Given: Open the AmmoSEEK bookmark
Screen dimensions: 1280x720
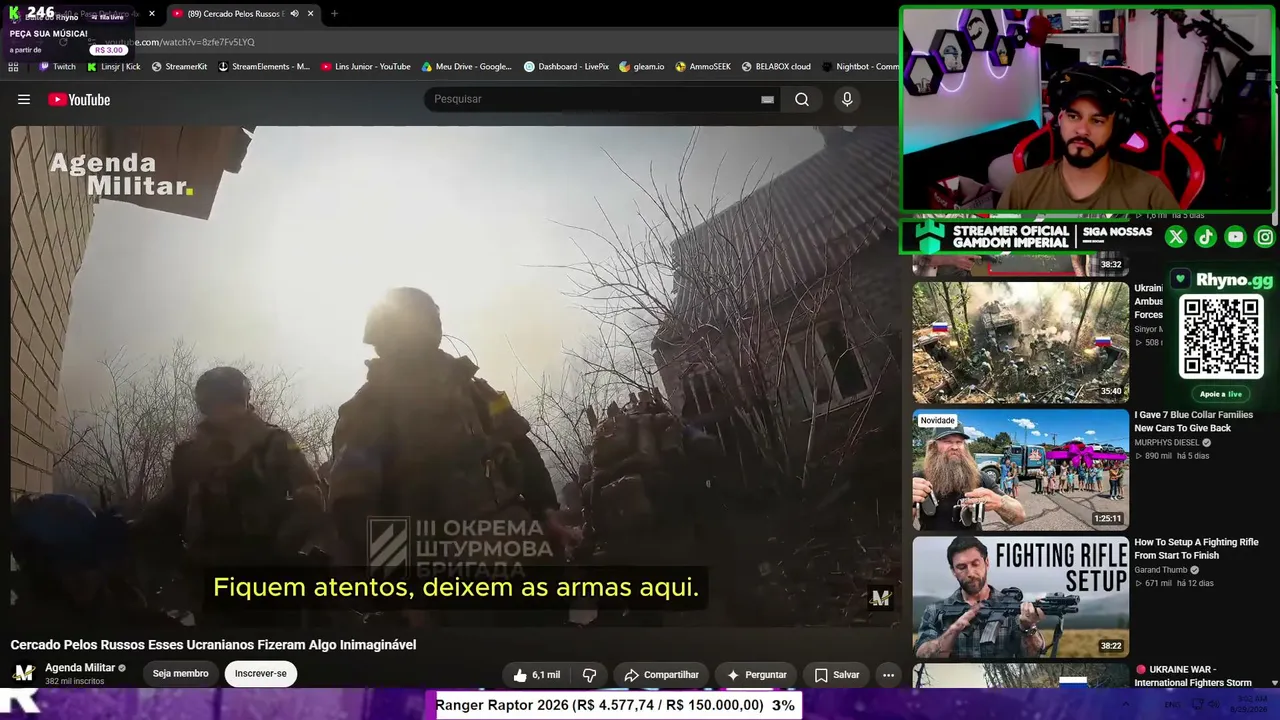Looking at the screenshot, I should coord(703,67).
